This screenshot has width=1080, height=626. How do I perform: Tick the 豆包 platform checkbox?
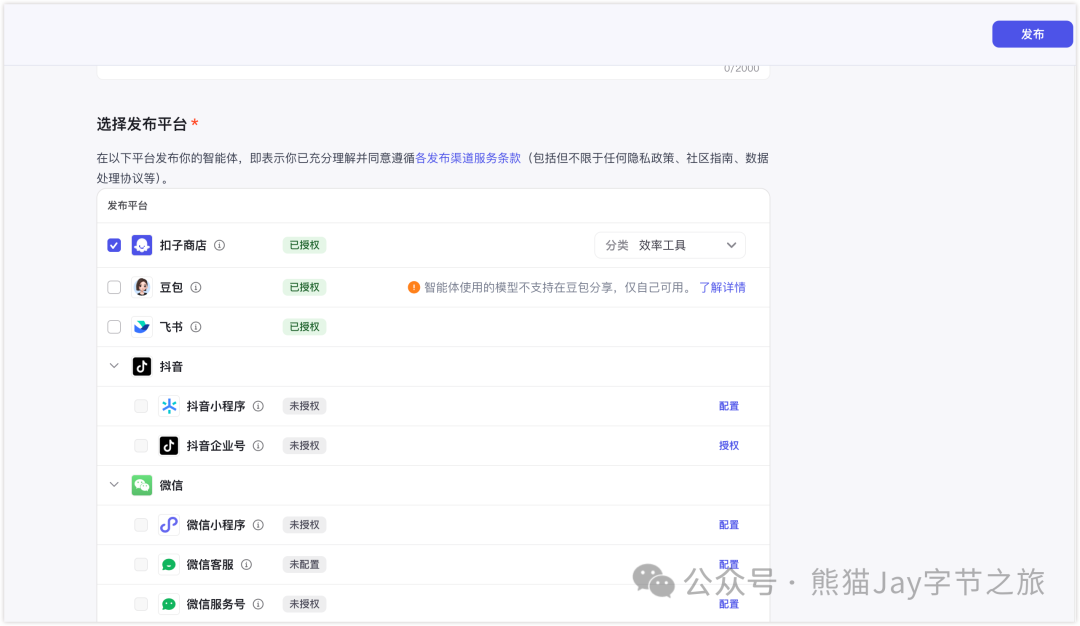(x=114, y=287)
